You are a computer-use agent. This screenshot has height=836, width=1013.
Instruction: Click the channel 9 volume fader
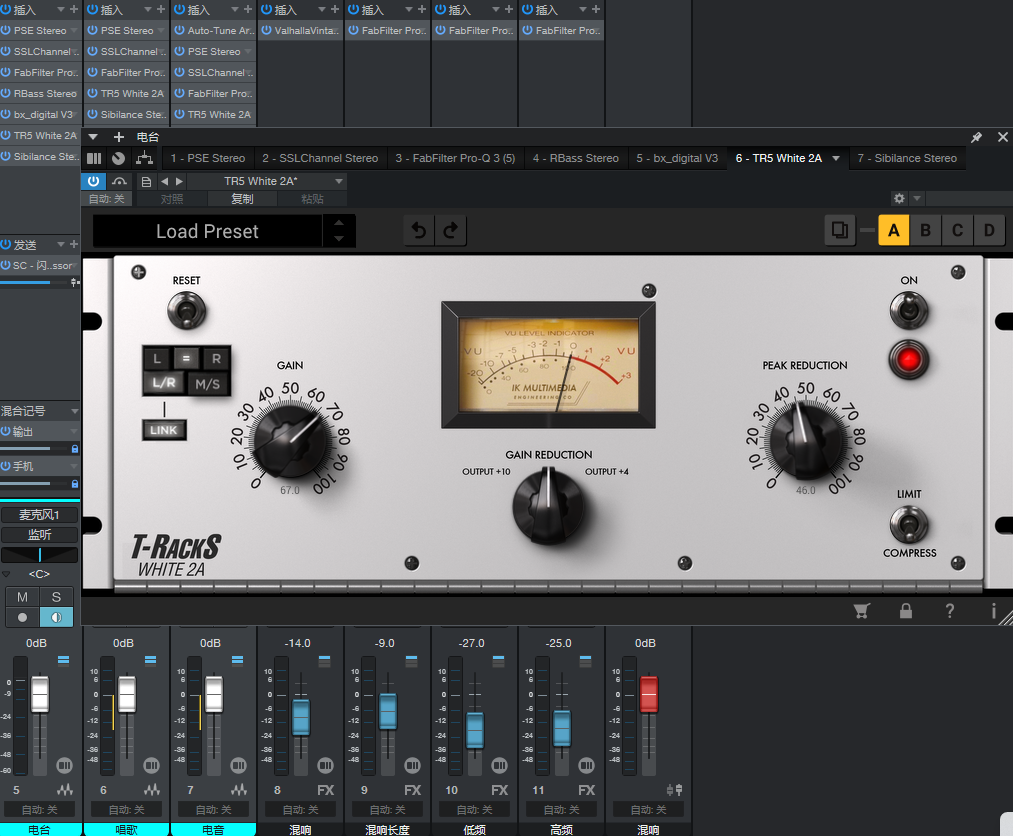coord(388,711)
